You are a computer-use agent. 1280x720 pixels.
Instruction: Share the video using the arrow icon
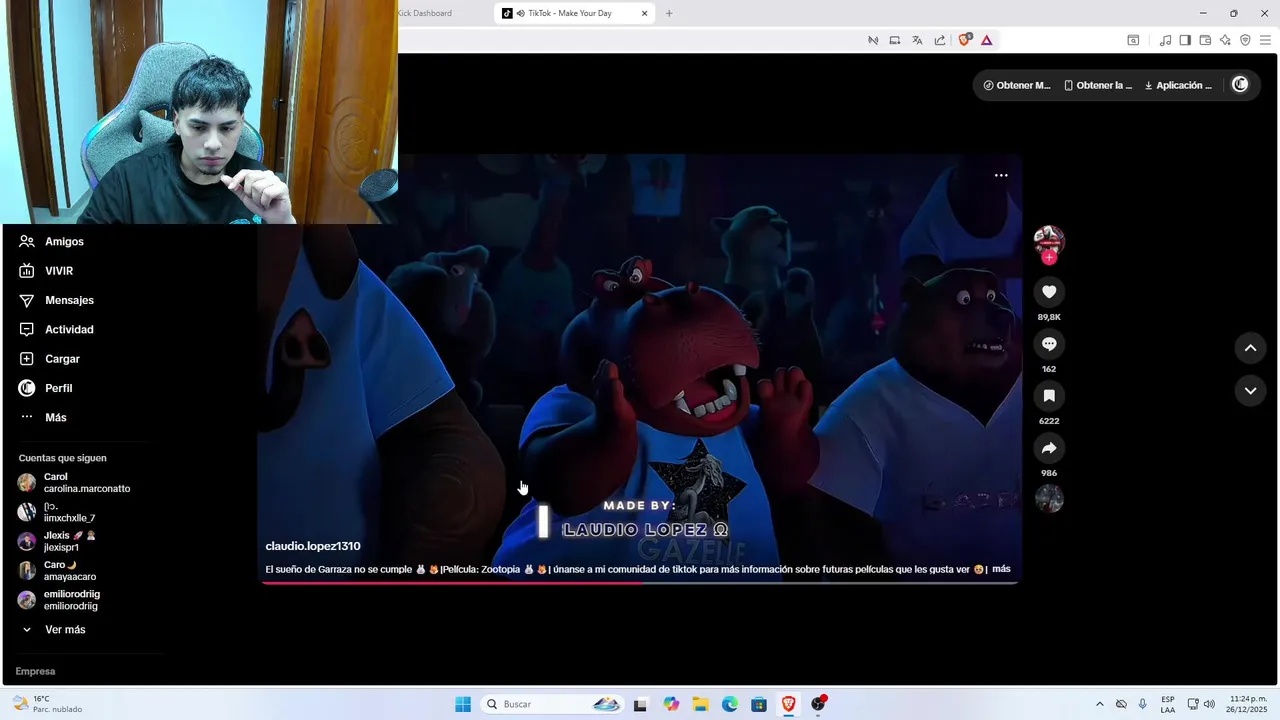point(1049,448)
